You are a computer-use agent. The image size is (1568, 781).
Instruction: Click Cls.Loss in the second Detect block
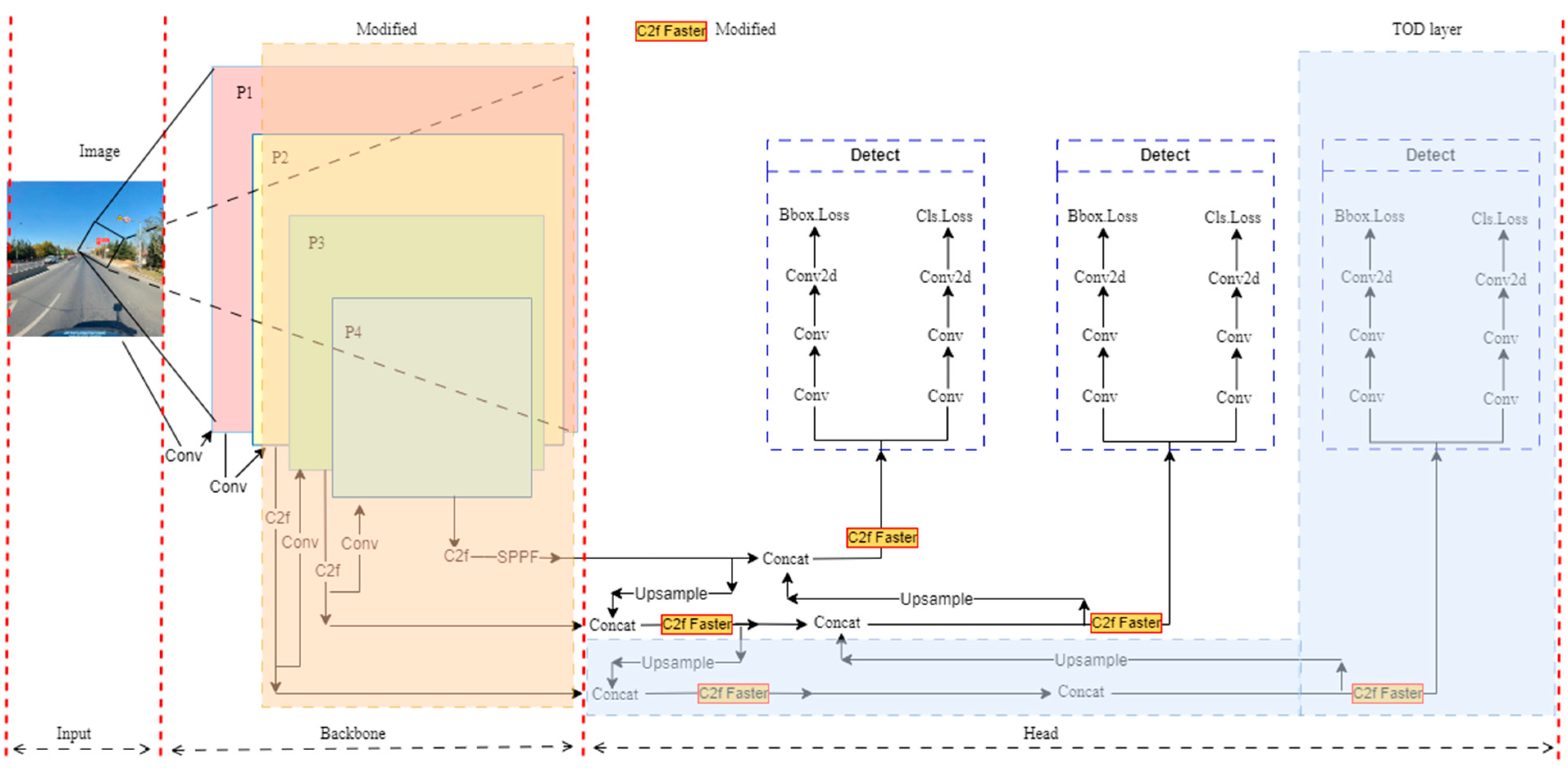(x=1232, y=217)
